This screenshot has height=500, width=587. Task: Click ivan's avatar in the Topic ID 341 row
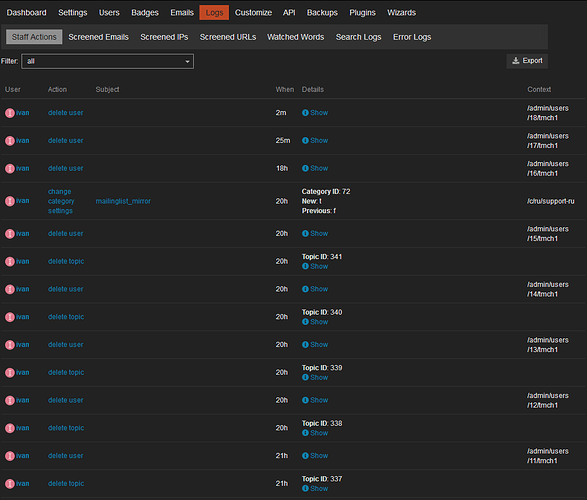(x=10, y=262)
